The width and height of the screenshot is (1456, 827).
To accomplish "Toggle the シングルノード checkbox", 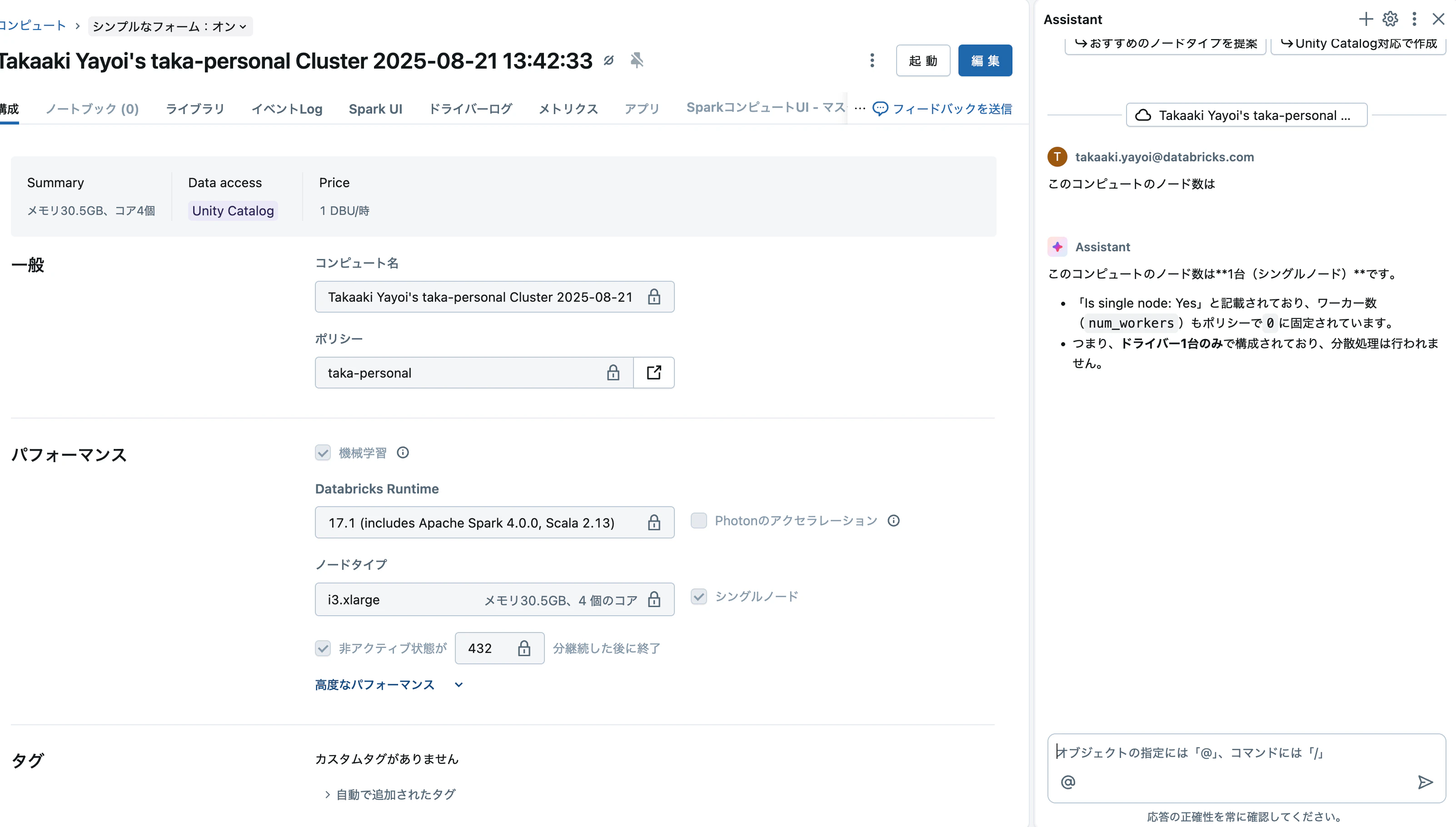I will pyautogui.click(x=698, y=596).
